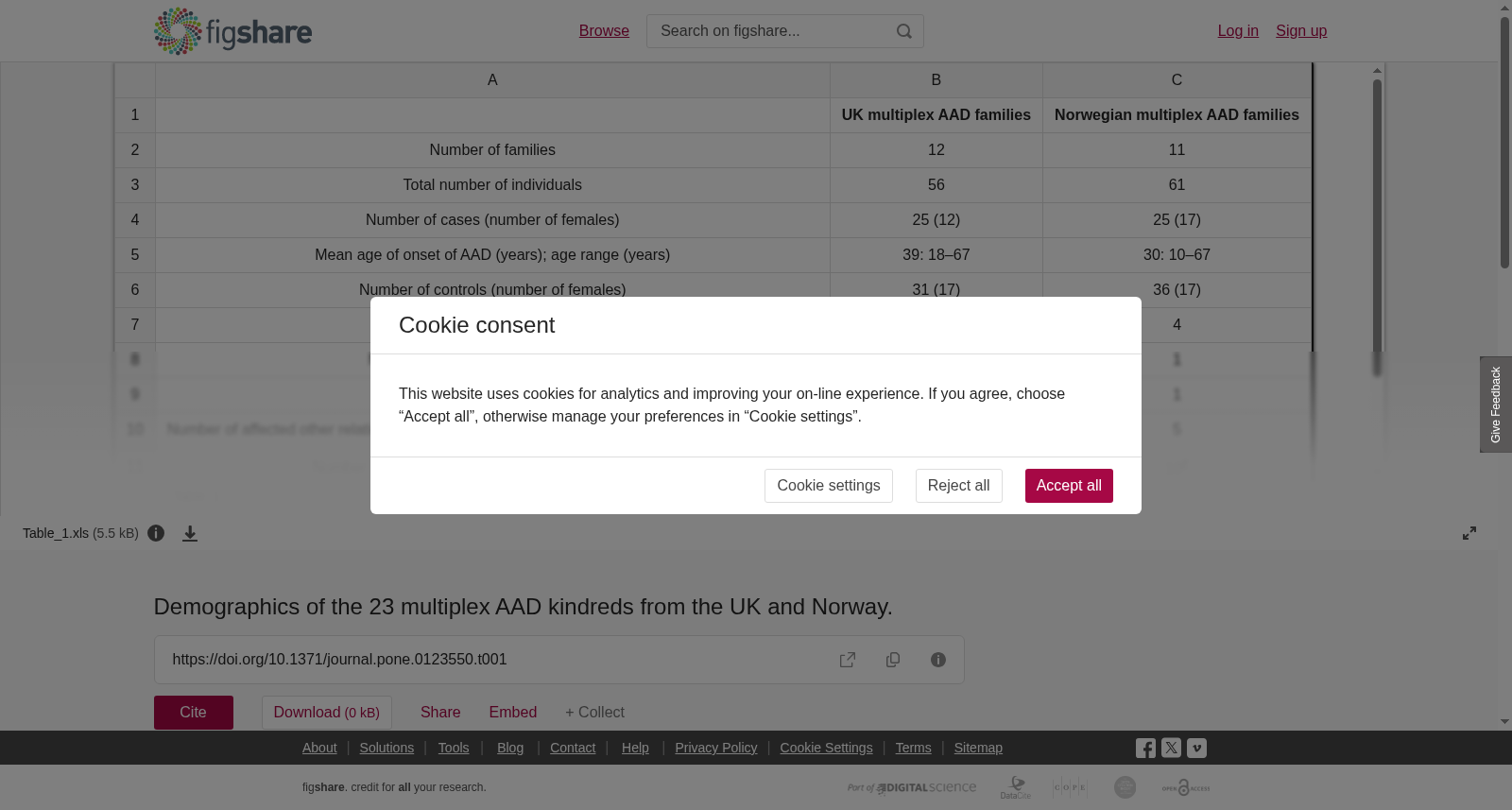This screenshot has height=810, width=1512.
Task: Copy the DOI to clipboard
Action: (893, 660)
